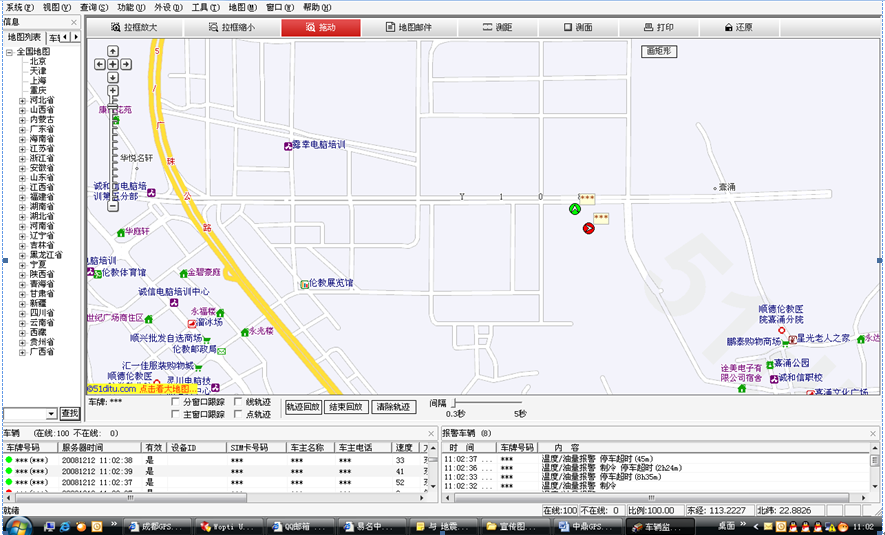Click the zoom-in plus above the zoom bar
Screen dimensions: 885x535
point(113,91)
